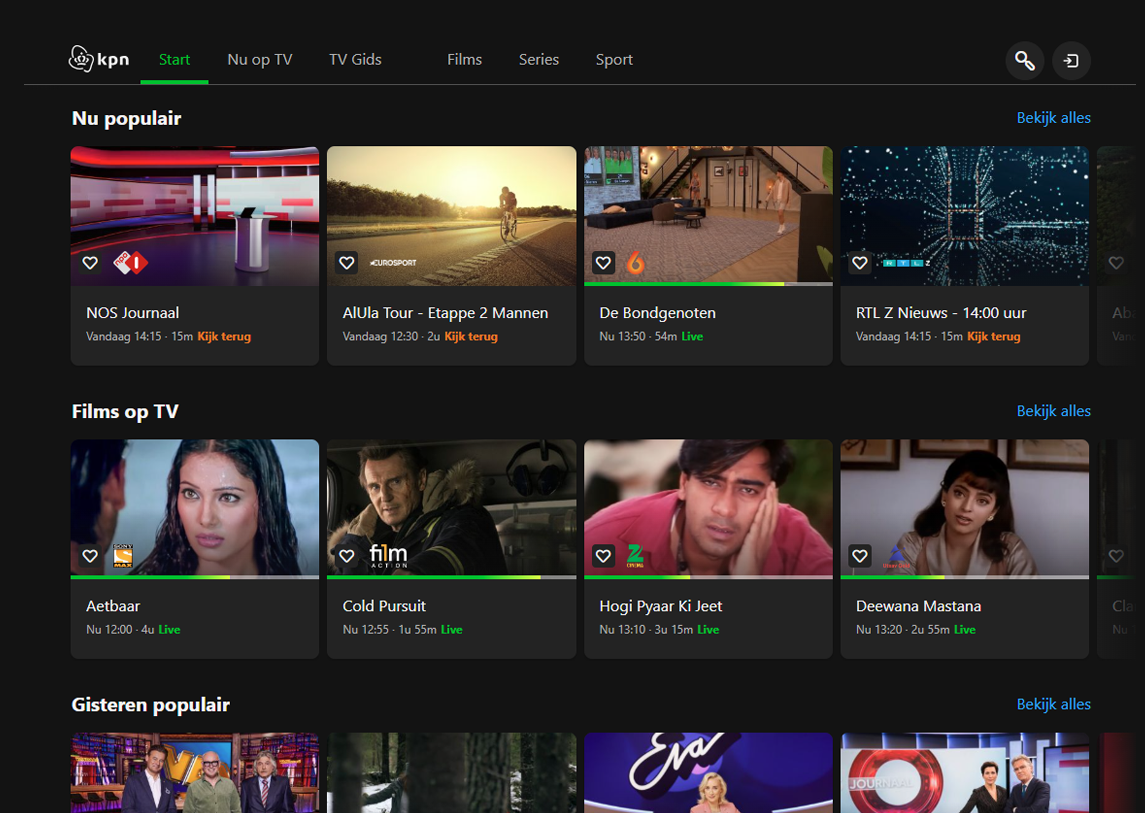Favorite NOS Journaal with the heart toggle

pyautogui.click(x=90, y=263)
